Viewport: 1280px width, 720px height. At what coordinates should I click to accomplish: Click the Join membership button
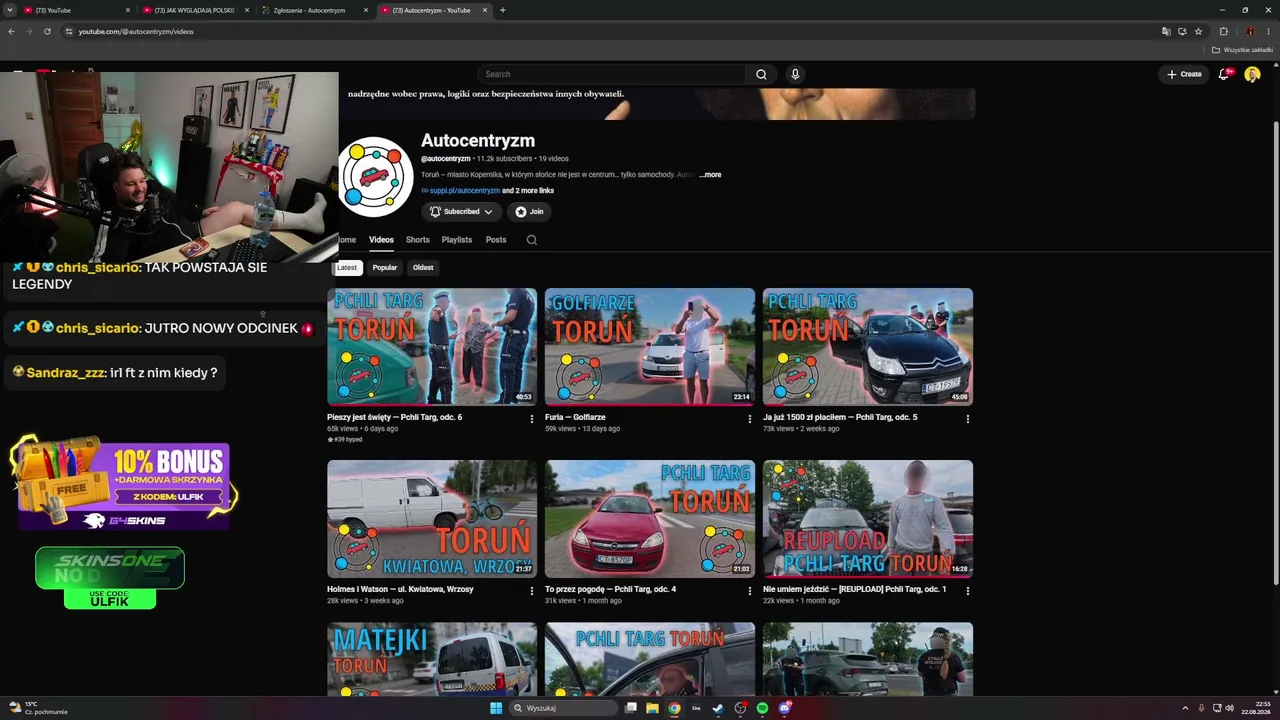coord(530,212)
